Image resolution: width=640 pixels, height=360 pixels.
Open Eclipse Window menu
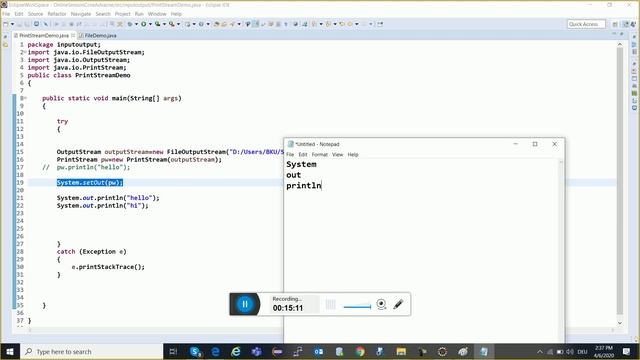coord(157,14)
